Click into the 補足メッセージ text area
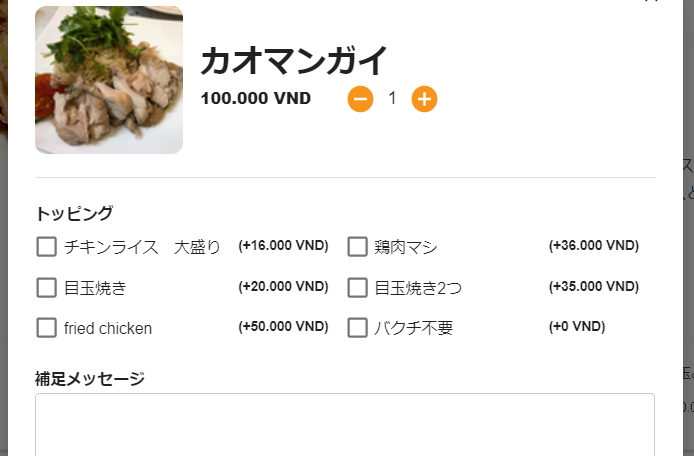This screenshot has width=694, height=456. [345, 425]
